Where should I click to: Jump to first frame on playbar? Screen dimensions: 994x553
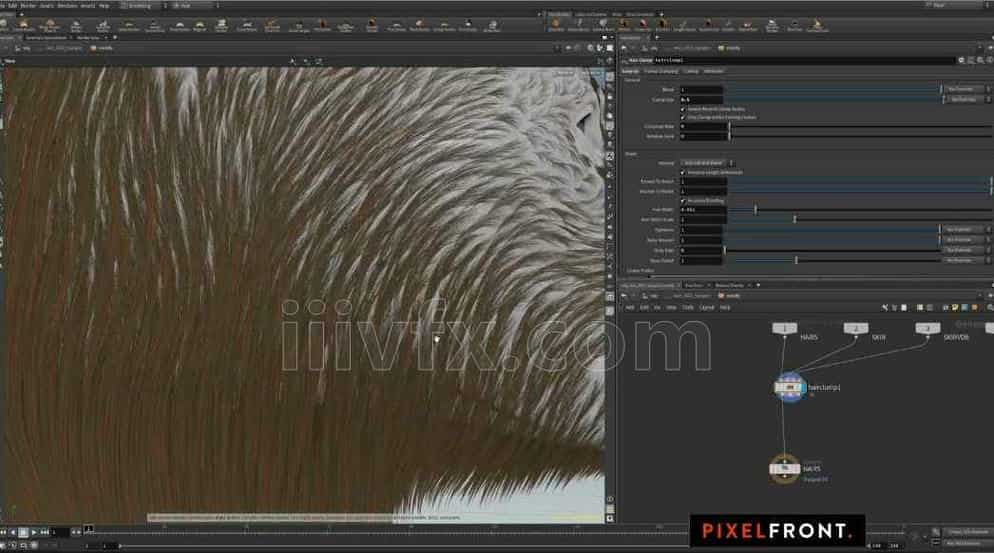point(3,532)
